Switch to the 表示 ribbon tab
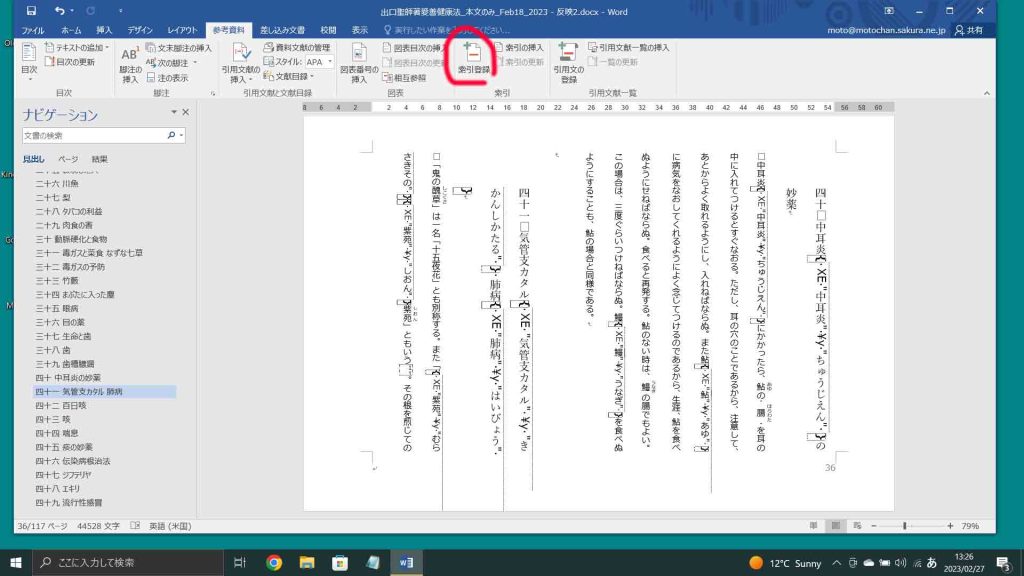This screenshot has width=1024, height=576. click(359, 30)
